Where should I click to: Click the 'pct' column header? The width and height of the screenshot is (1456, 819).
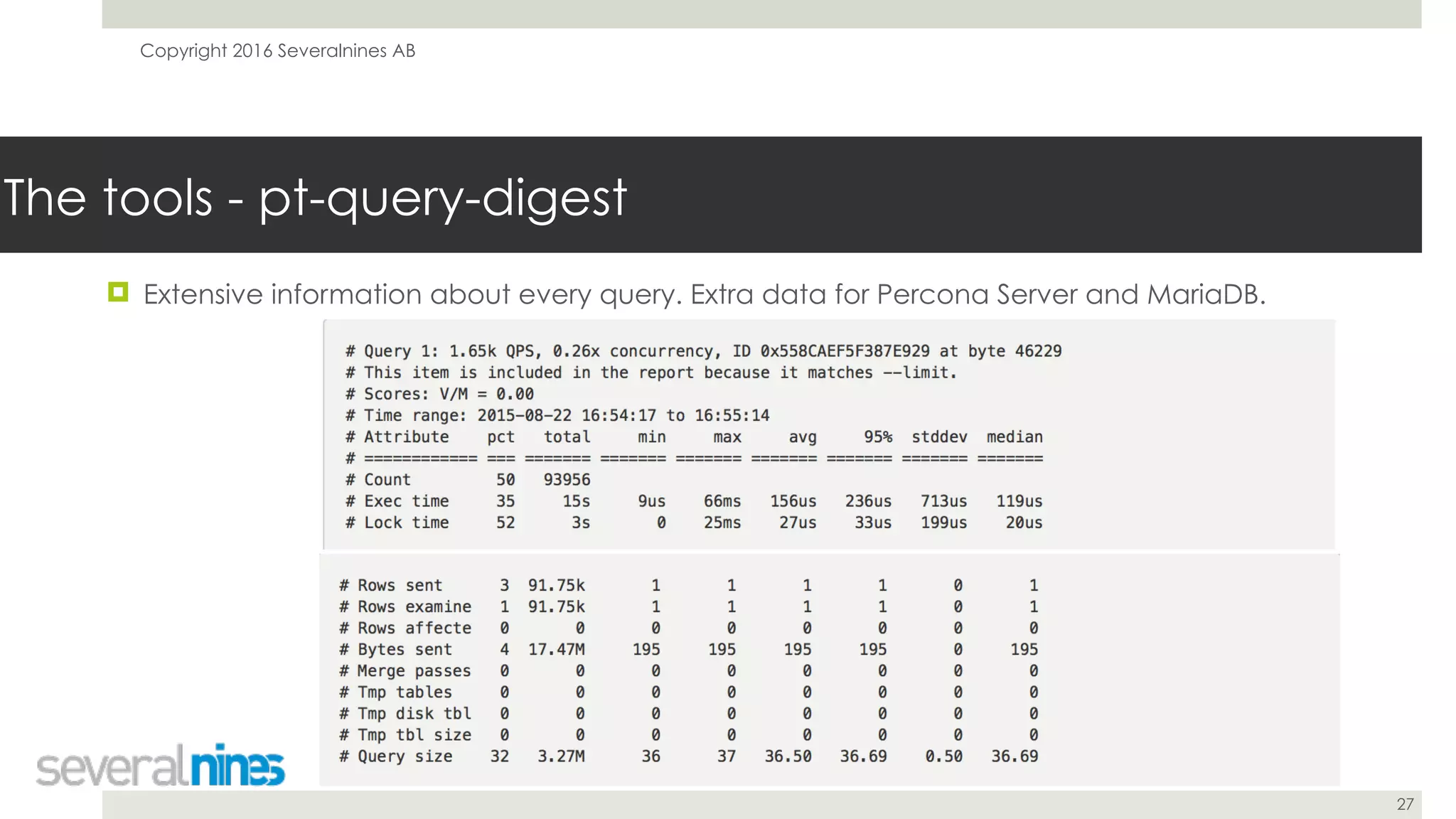(x=500, y=437)
